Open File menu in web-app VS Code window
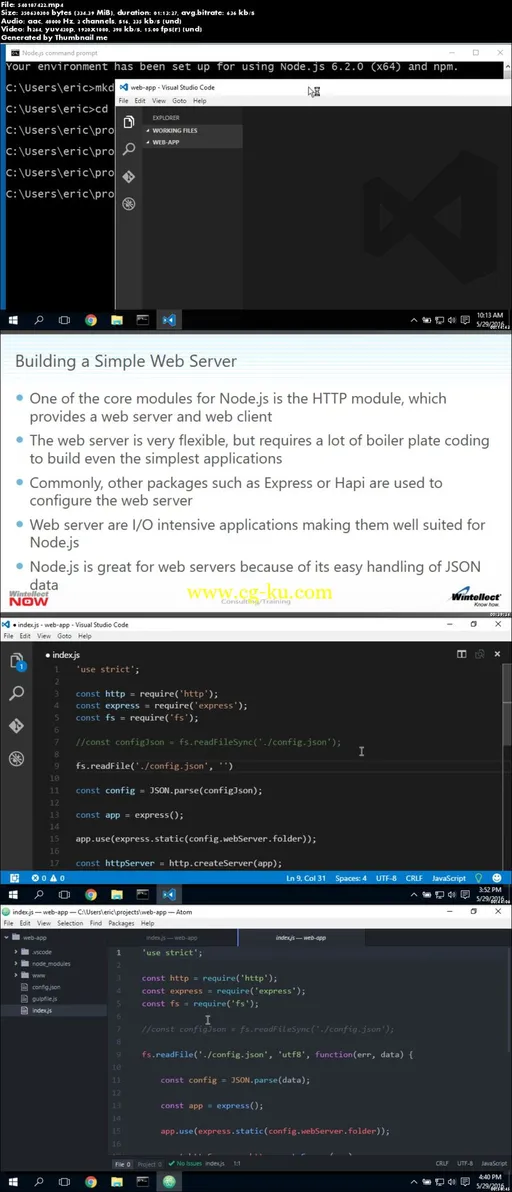The image size is (512, 1192). point(124,101)
